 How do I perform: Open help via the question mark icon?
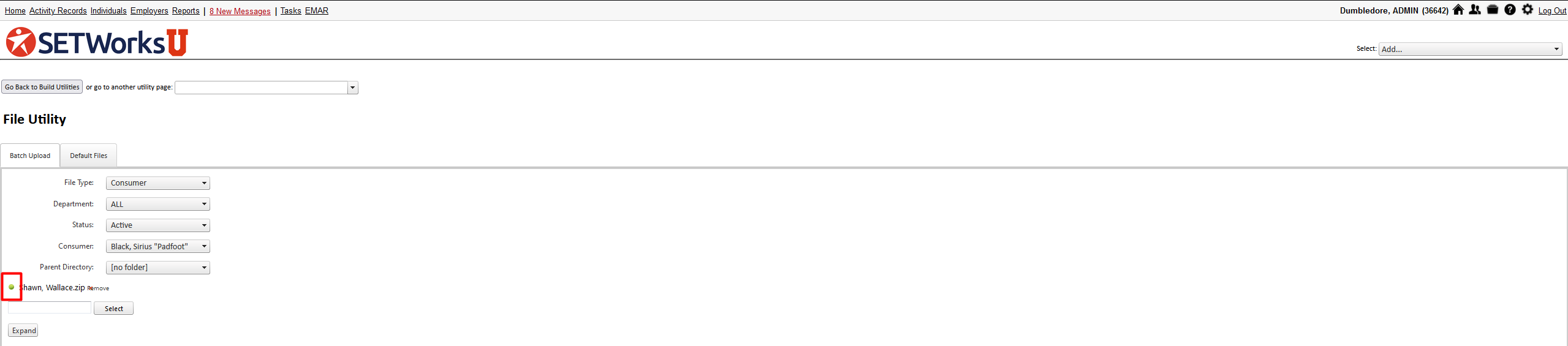(1510, 10)
